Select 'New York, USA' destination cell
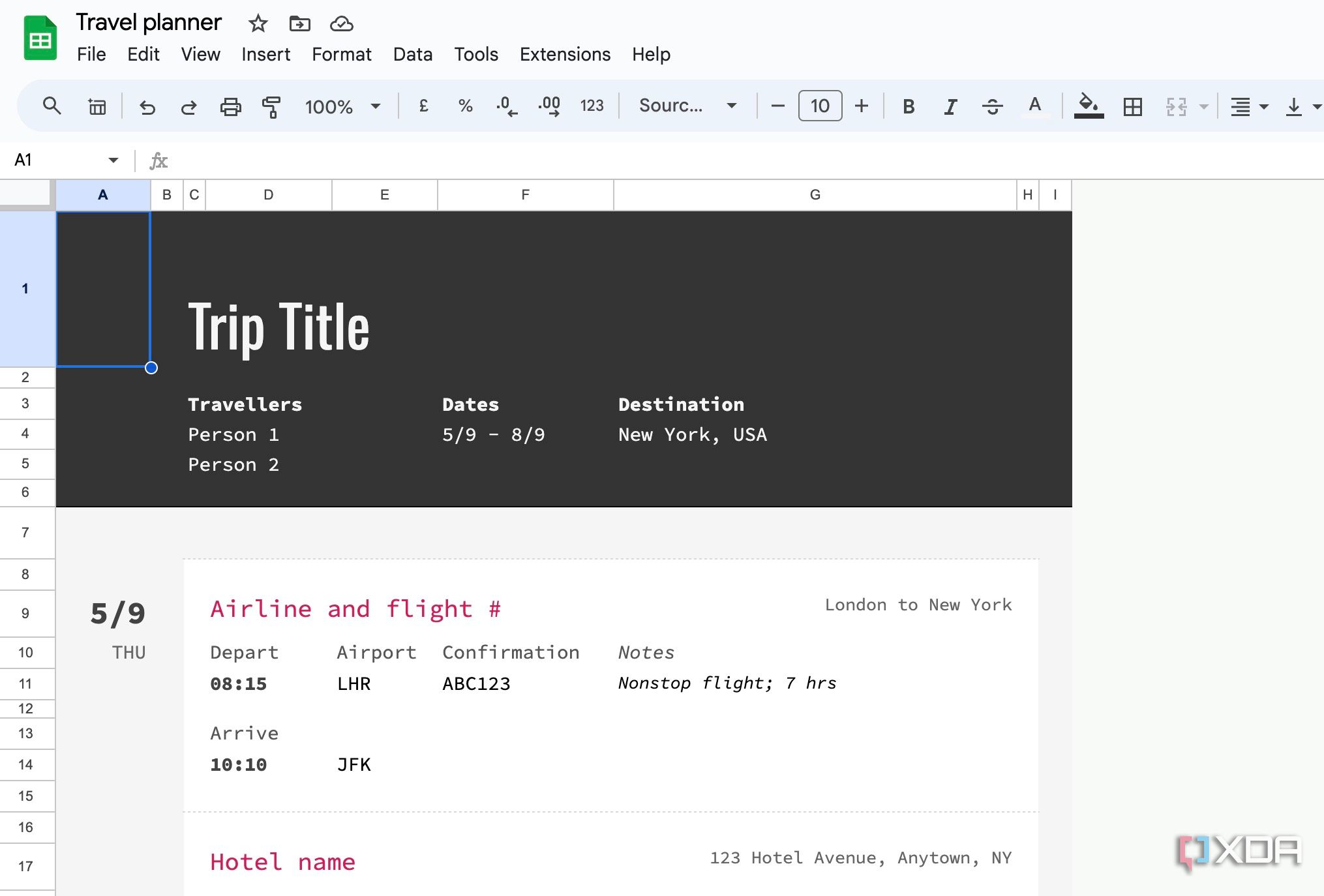The width and height of the screenshot is (1324, 896). coord(693,435)
